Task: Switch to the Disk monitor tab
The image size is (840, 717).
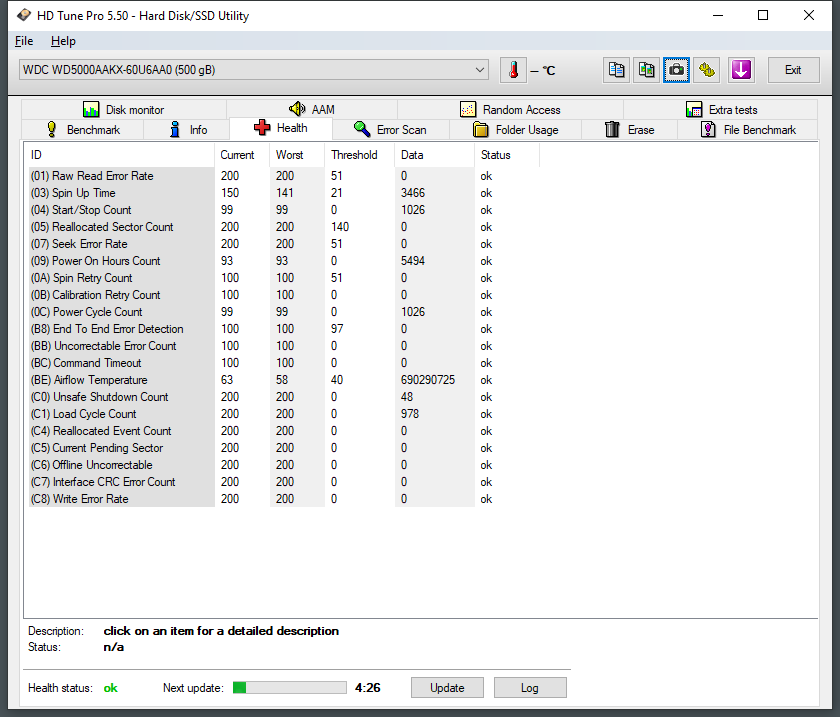Action: (123, 110)
